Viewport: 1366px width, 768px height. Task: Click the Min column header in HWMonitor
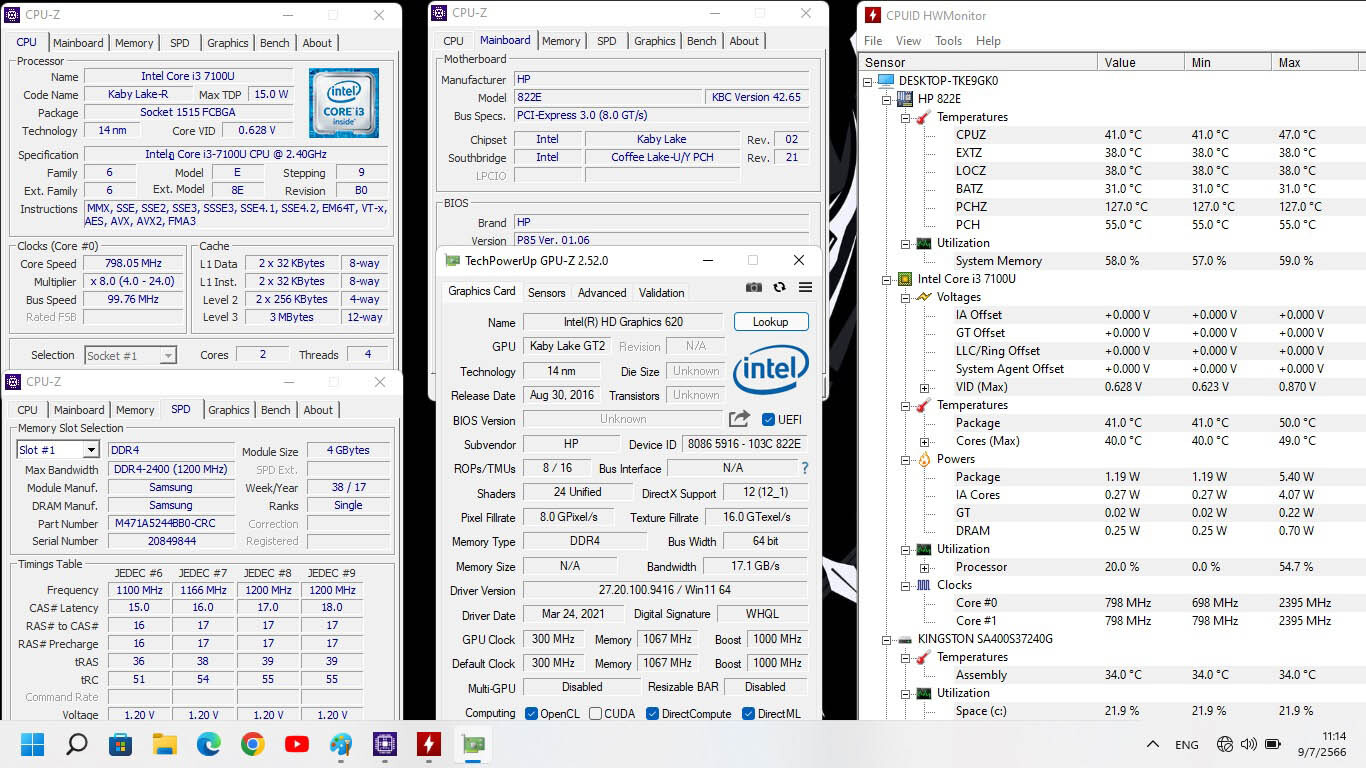pyautogui.click(x=1229, y=62)
